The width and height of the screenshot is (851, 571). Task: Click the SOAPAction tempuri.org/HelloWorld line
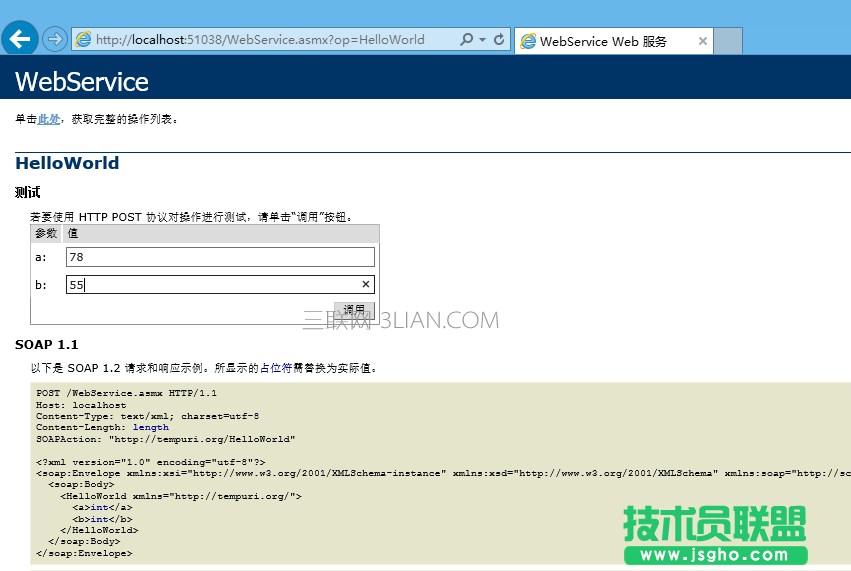(x=166, y=439)
